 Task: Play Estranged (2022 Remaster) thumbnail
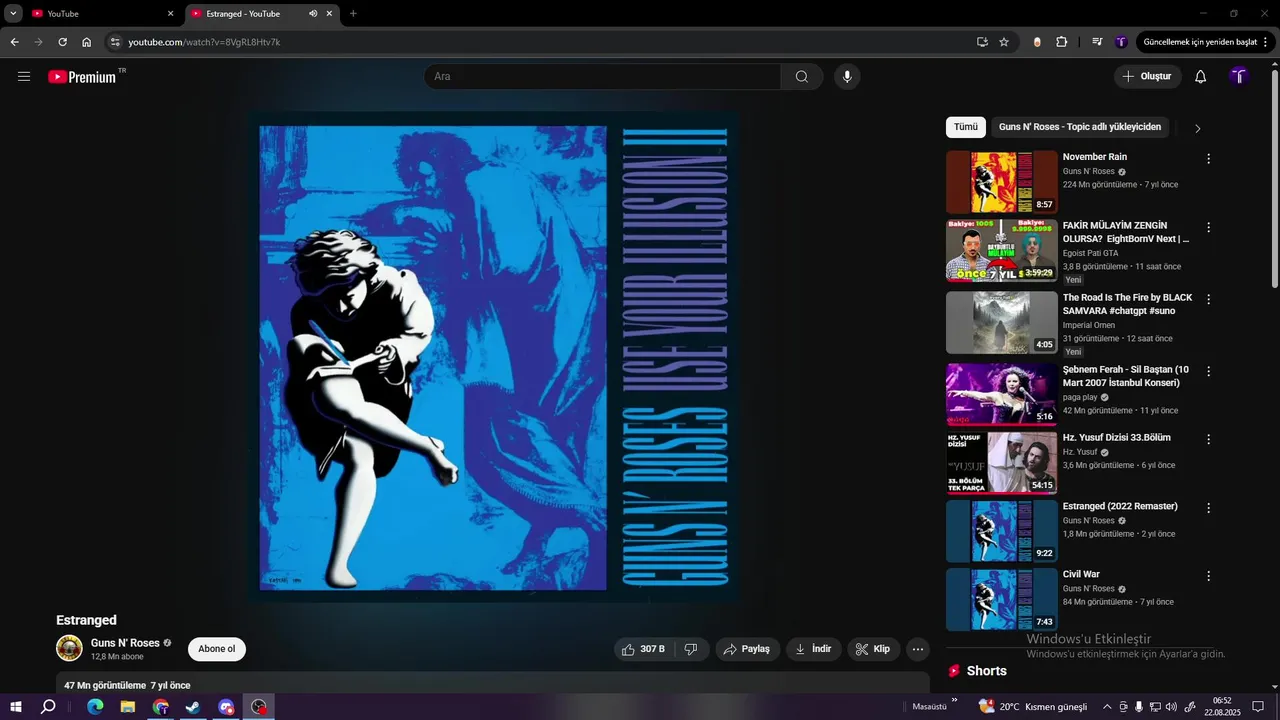tap(1002, 531)
